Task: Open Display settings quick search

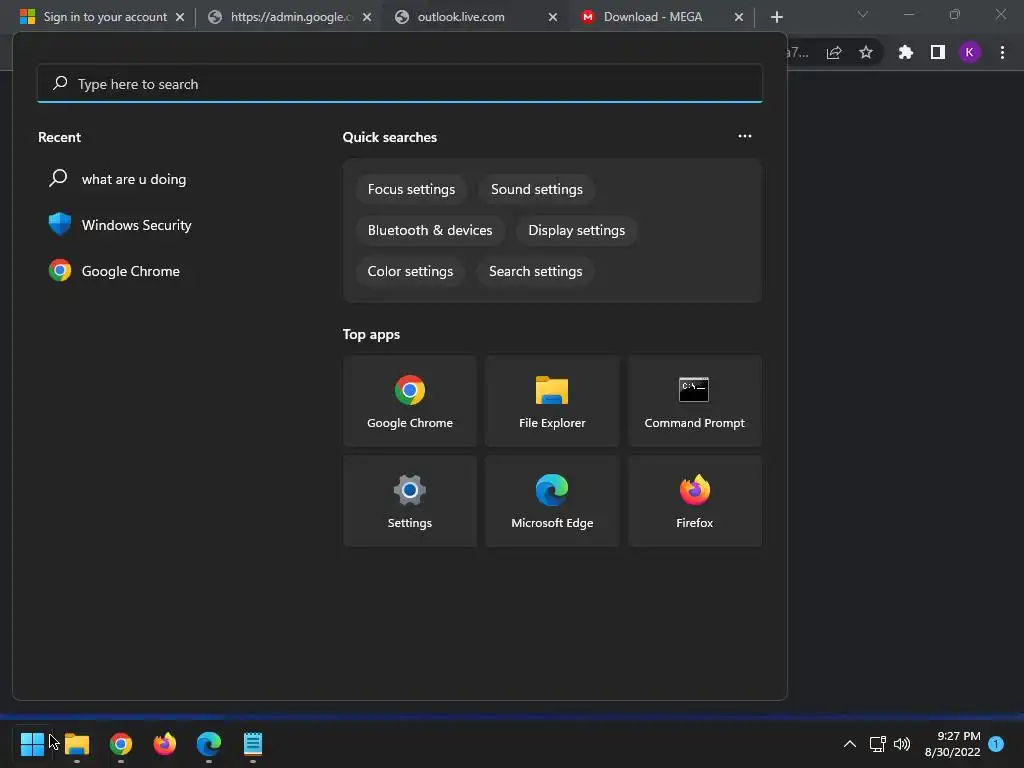Action: click(576, 231)
